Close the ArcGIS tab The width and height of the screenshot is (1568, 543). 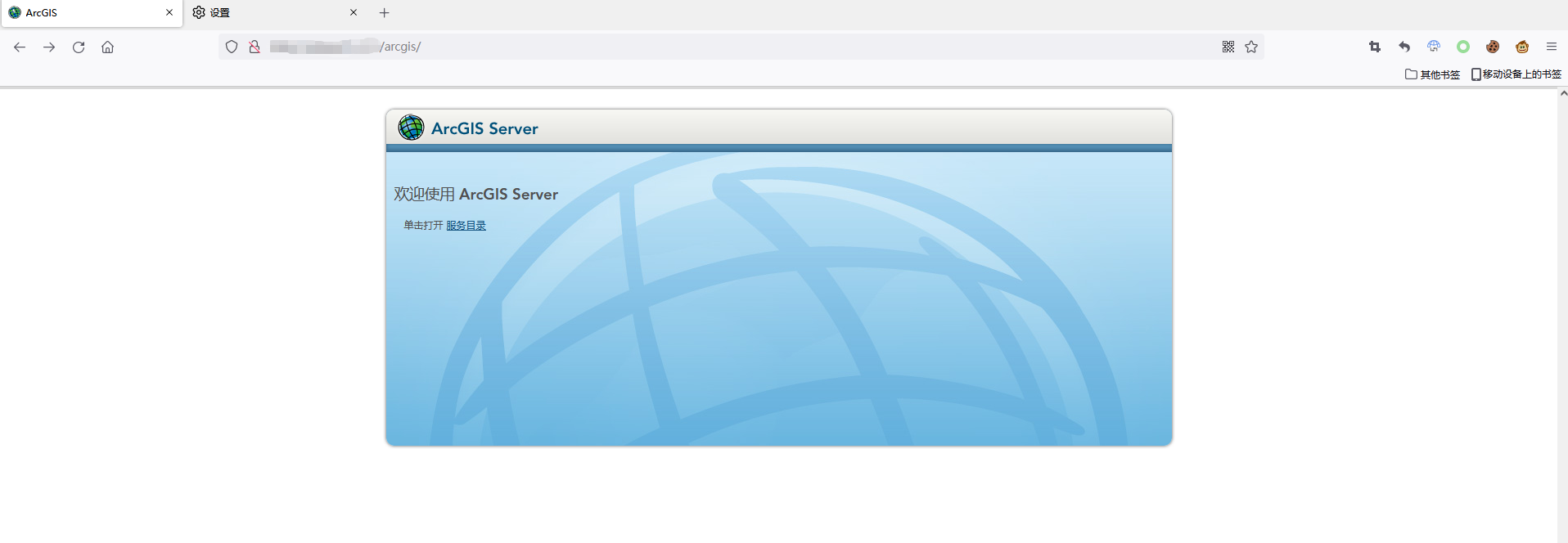coord(169,13)
